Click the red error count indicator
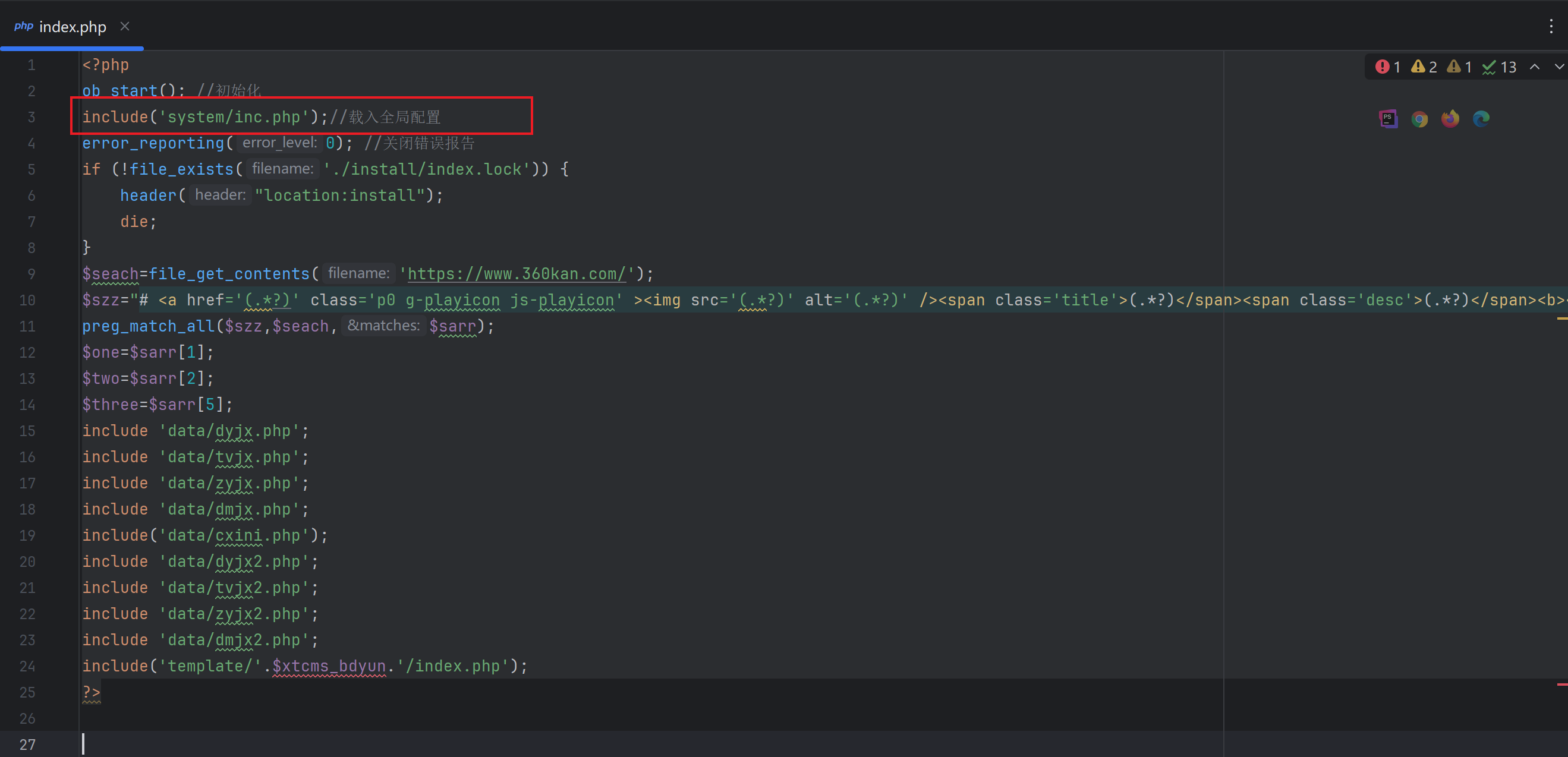1568x757 pixels. pyautogui.click(x=1388, y=67)
